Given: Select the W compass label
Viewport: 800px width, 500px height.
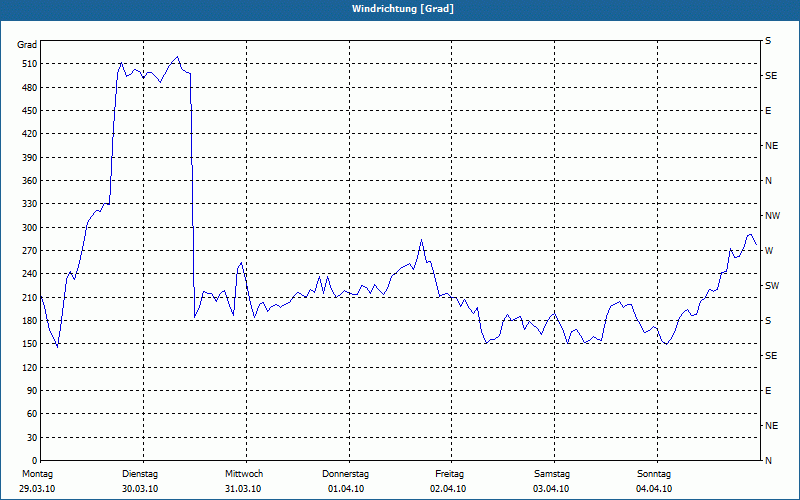Looking at the screenshot, I should [769, 251].
